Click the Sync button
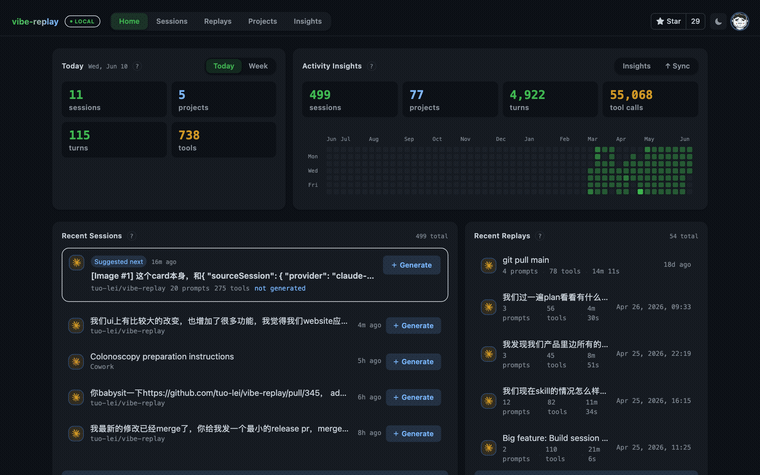The image size is (760, 475). [677, 66]
